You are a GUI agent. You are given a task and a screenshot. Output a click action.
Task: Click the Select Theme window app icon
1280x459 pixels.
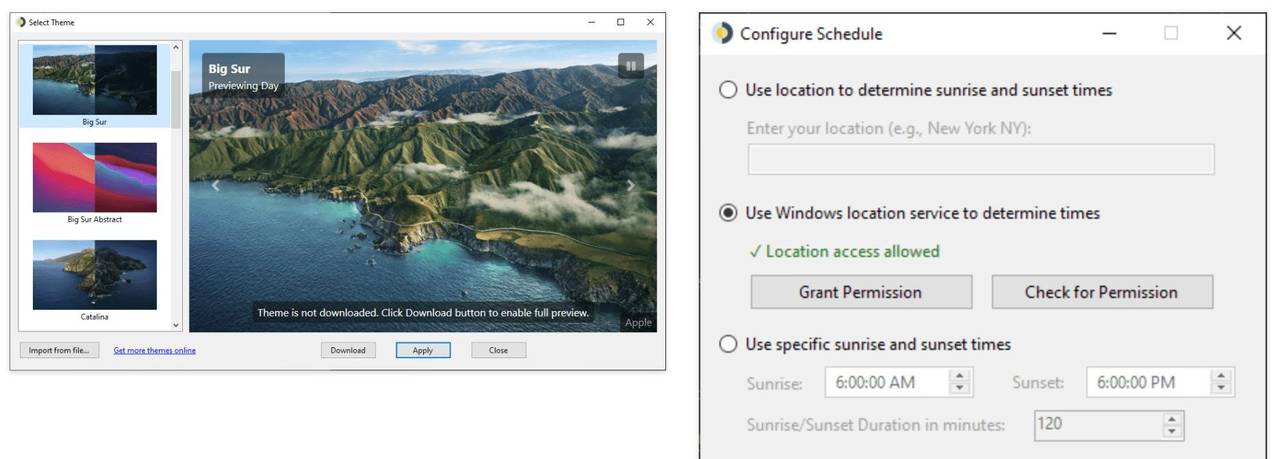[21, 22]
